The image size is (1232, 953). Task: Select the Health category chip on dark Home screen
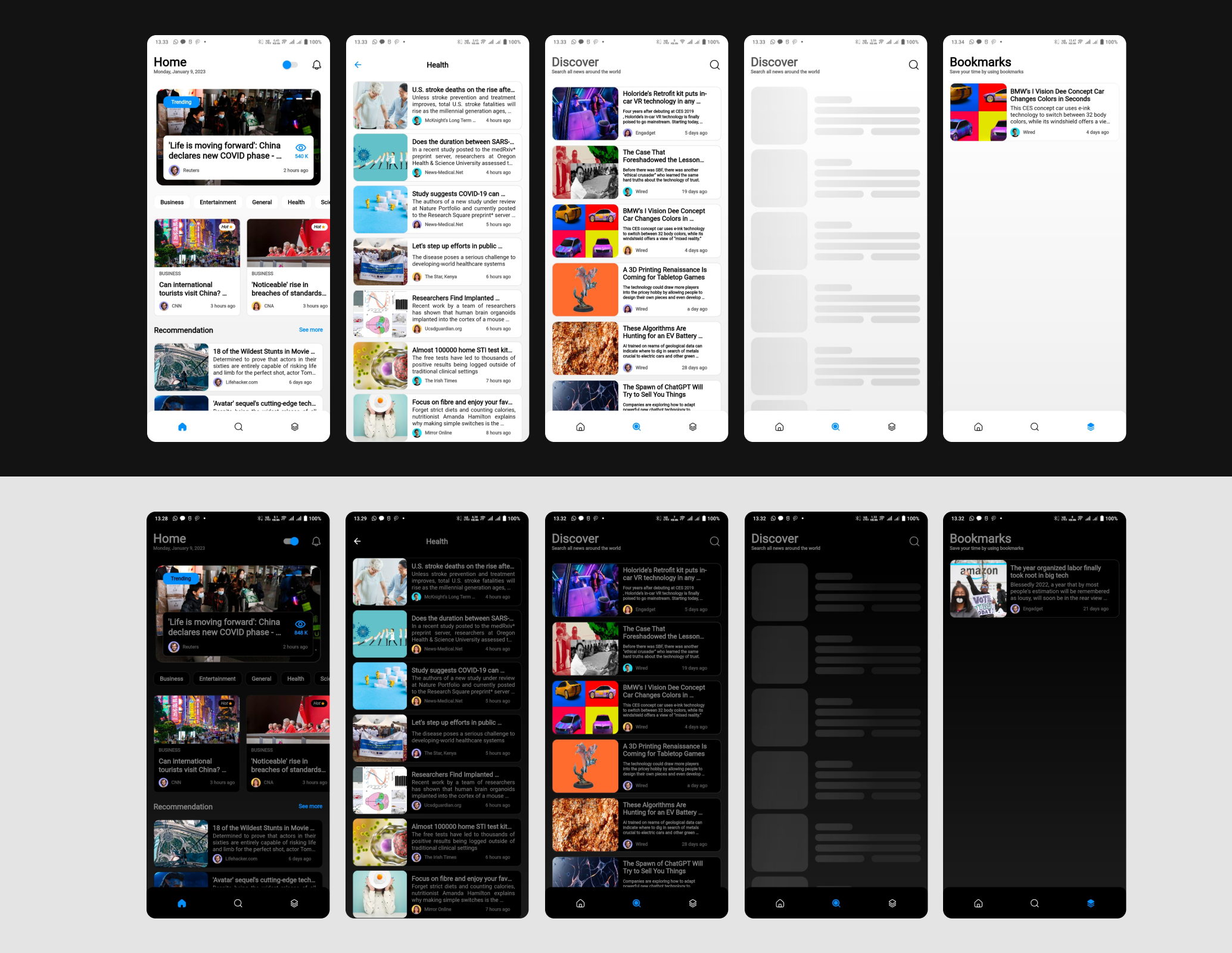click(295, 679)
